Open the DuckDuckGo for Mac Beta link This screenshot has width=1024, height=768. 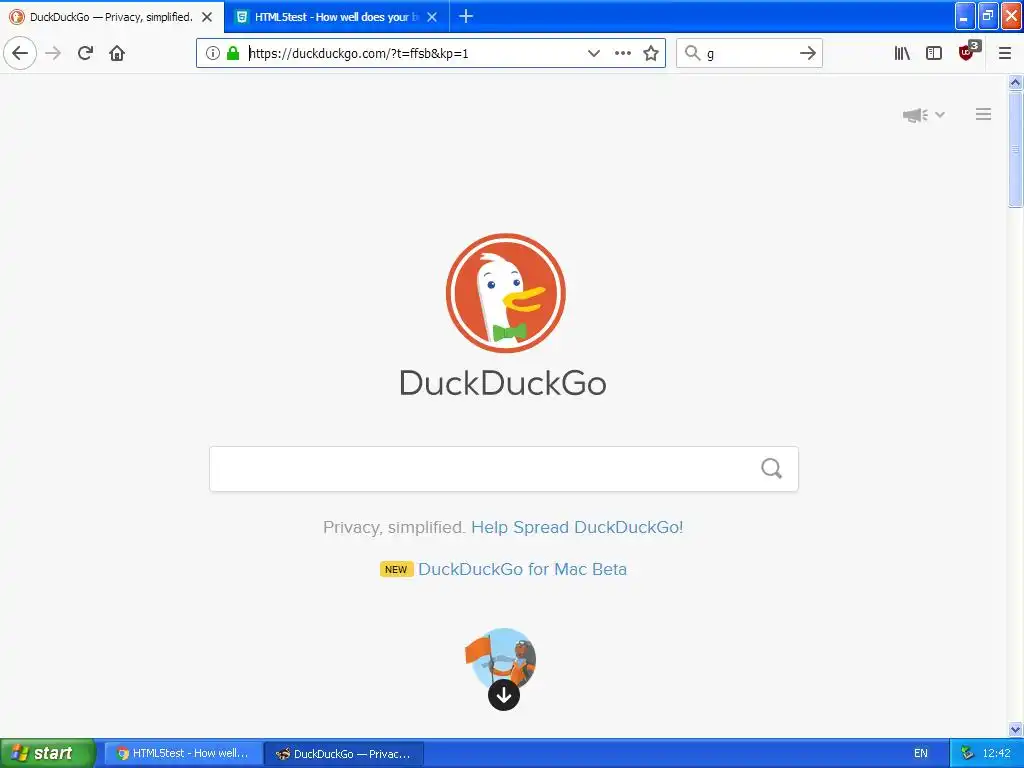click(522, 569)
